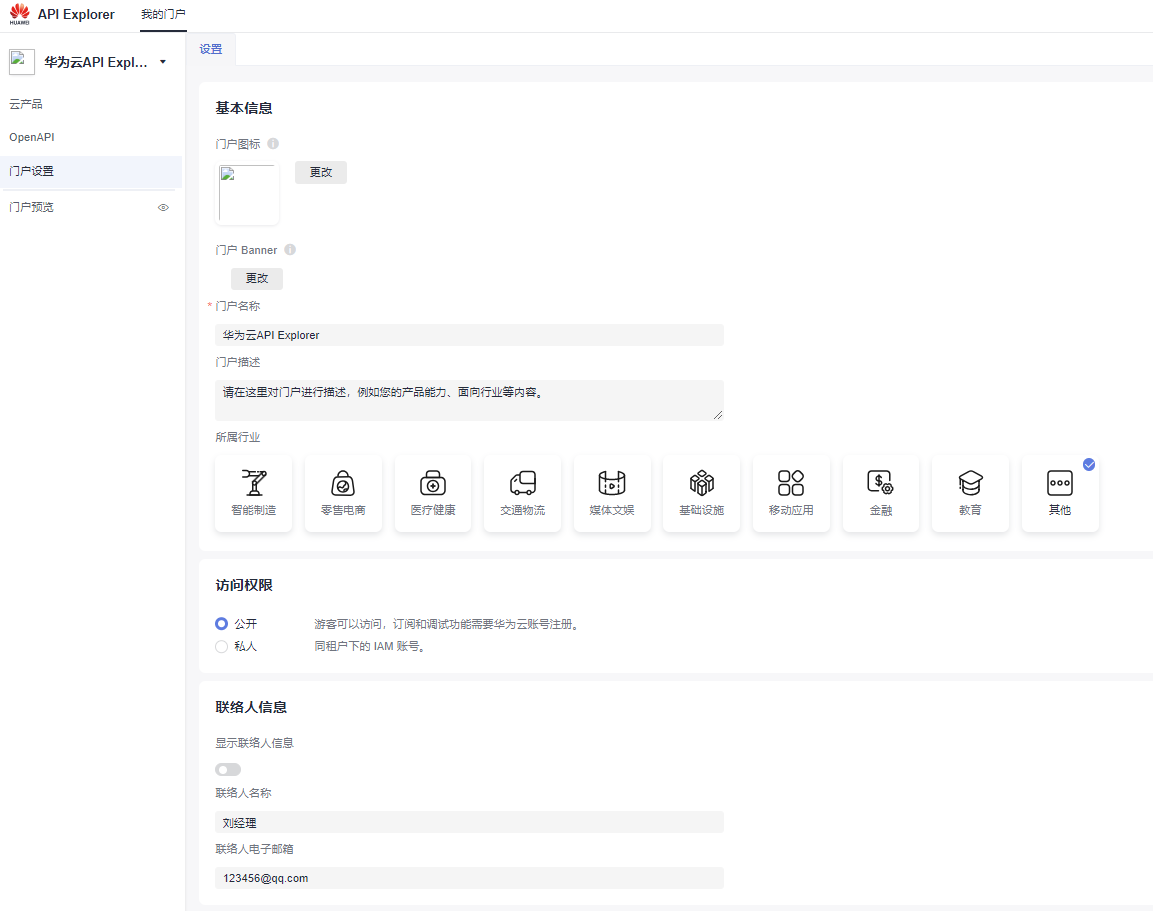Click the description starting 游客可以访问
The image size is (1153, 911).
click(448, 624)
